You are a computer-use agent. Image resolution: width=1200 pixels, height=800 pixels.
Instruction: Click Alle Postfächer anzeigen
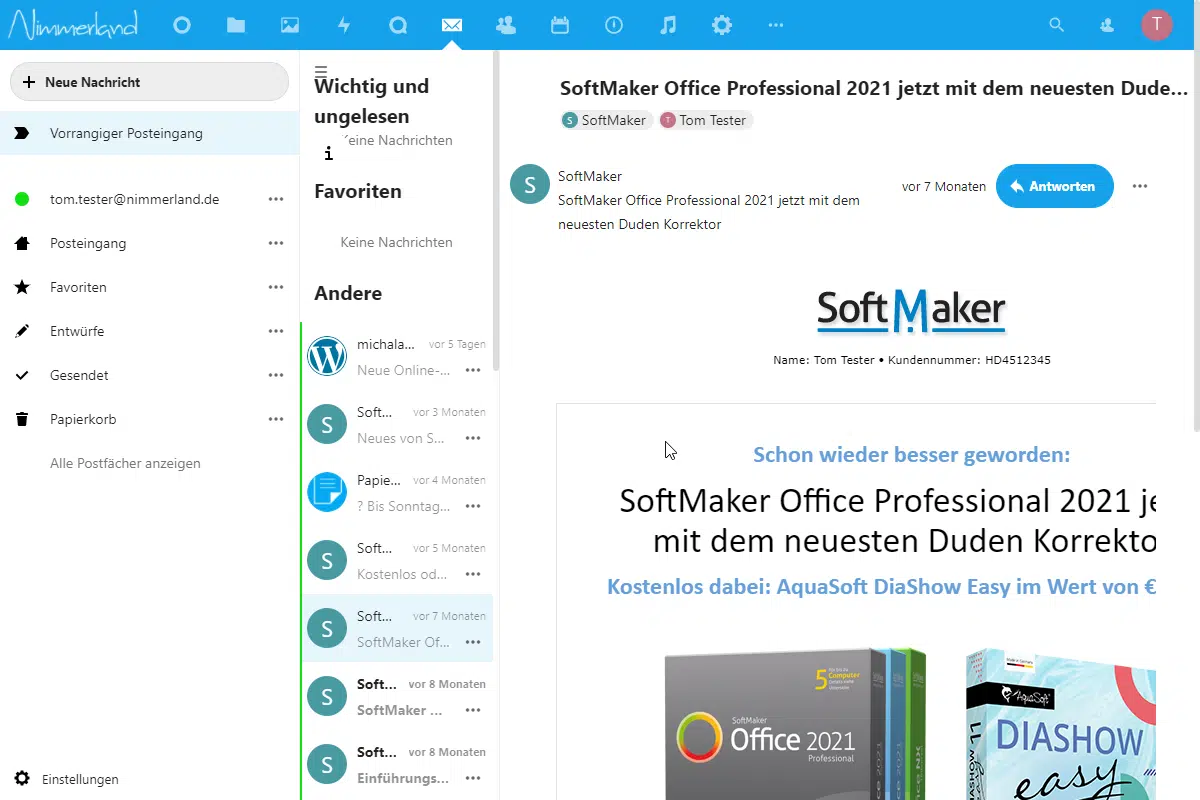(125, 463)
